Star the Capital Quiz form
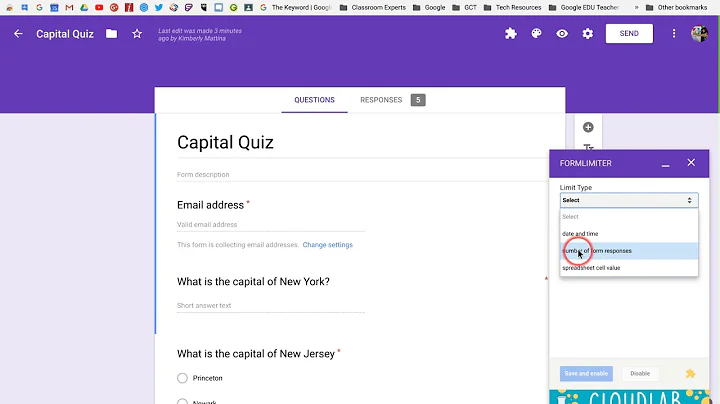The image size is (720, 404). (137, 34)
